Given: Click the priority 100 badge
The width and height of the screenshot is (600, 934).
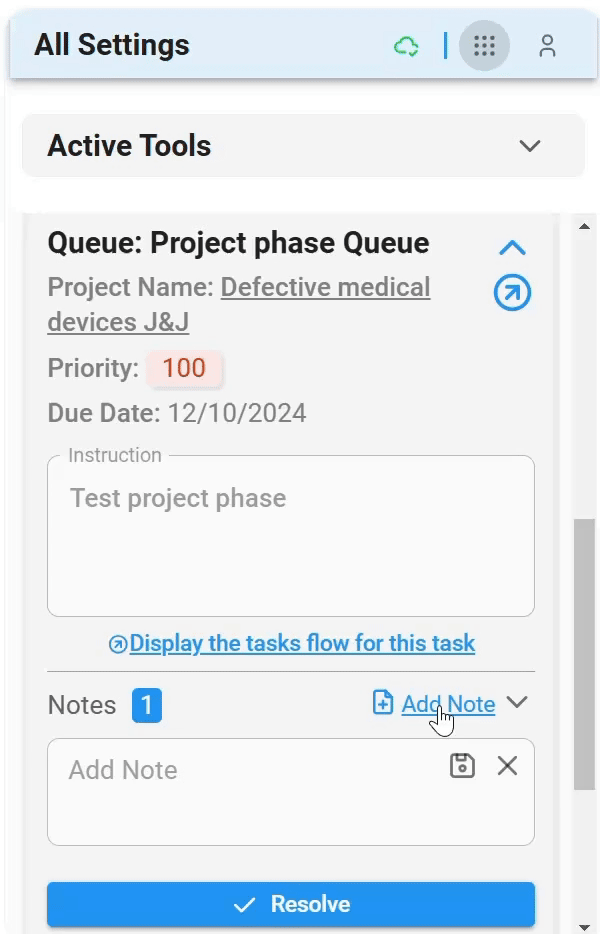Looking at the screenshot, I should coord(184,368).
